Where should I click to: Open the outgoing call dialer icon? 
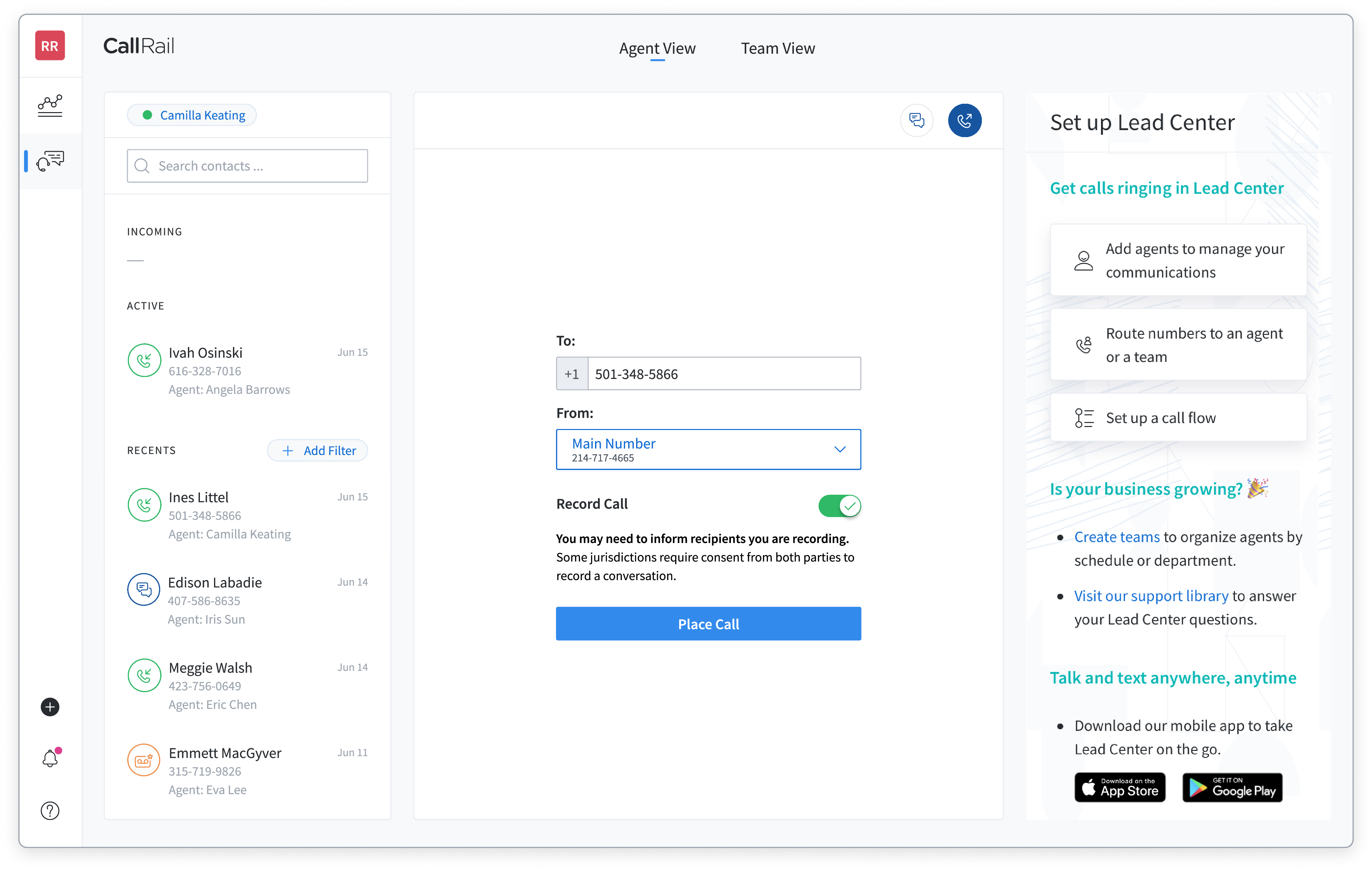965,120
